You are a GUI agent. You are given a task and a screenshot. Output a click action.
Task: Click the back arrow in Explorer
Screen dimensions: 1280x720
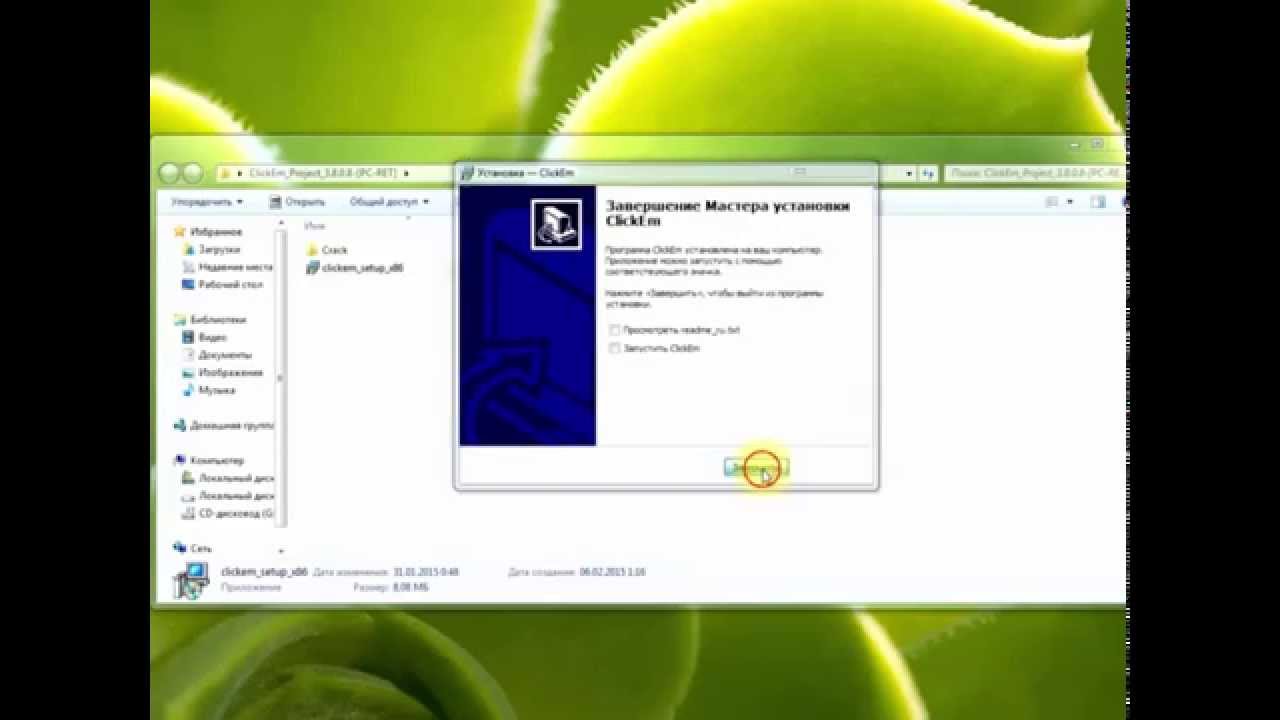click(169, 173)
